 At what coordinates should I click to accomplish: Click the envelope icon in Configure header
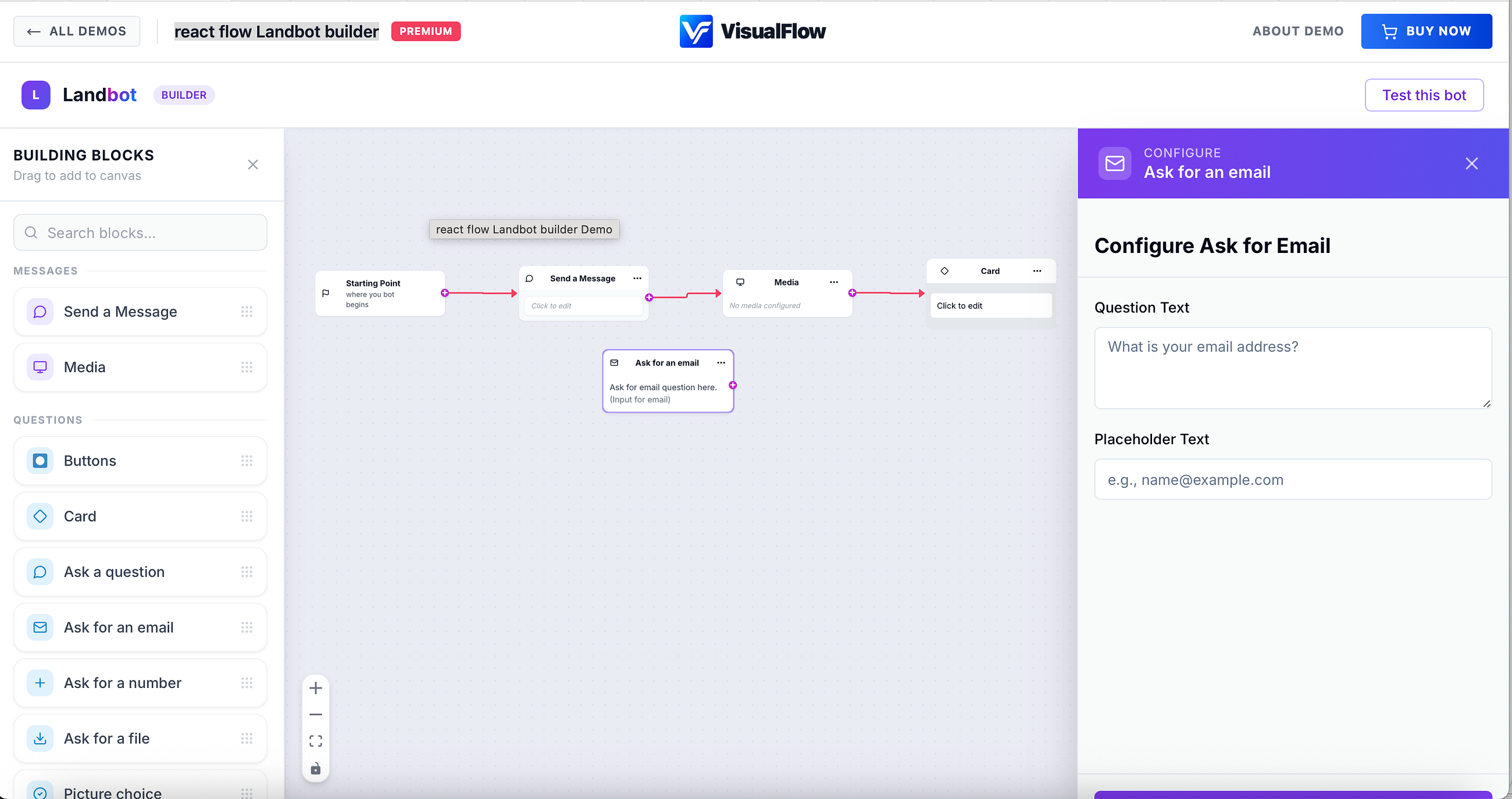[x=1115, y=163]
